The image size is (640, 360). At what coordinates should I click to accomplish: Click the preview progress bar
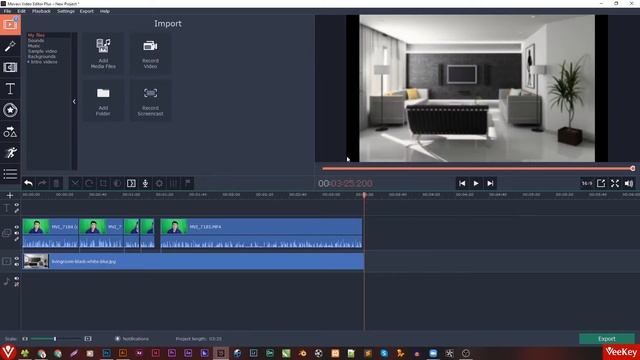click(x=478, y=168)
